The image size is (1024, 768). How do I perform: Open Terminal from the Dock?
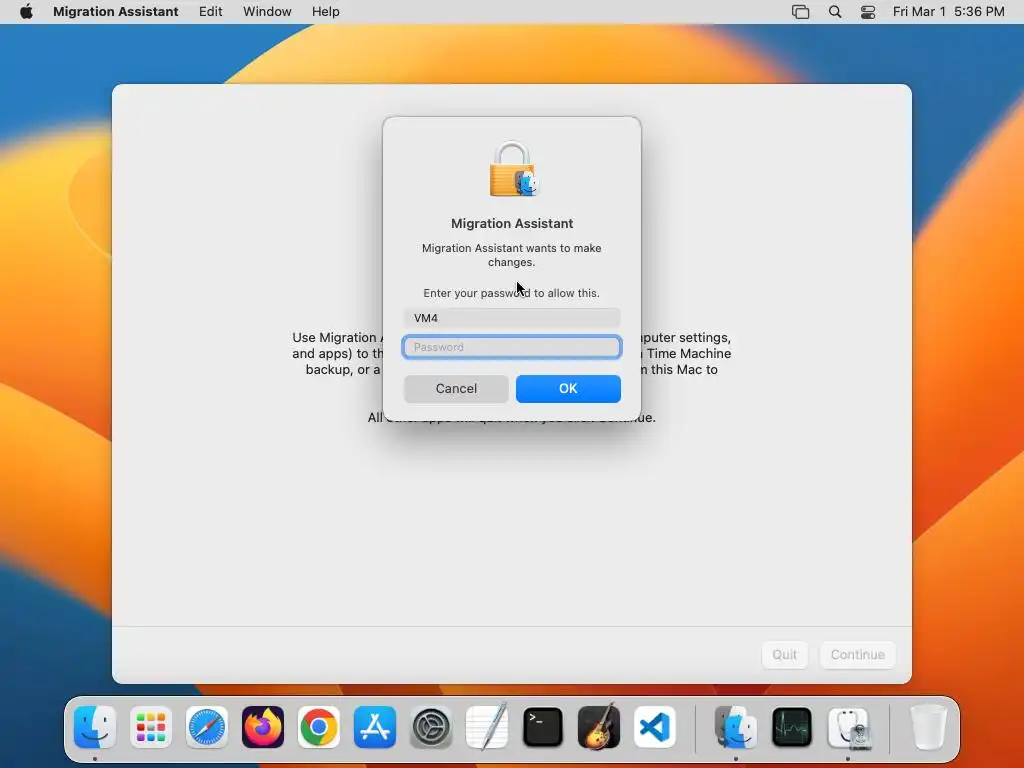(543, 727)
